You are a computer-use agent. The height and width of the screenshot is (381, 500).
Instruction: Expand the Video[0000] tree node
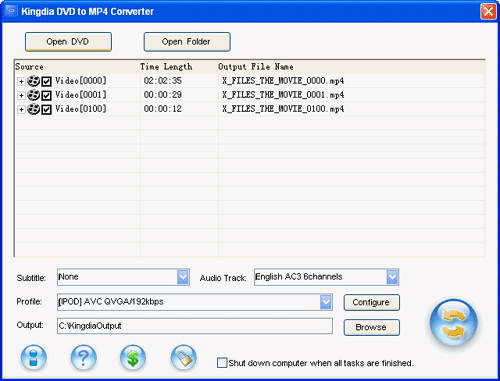point(21,81)
